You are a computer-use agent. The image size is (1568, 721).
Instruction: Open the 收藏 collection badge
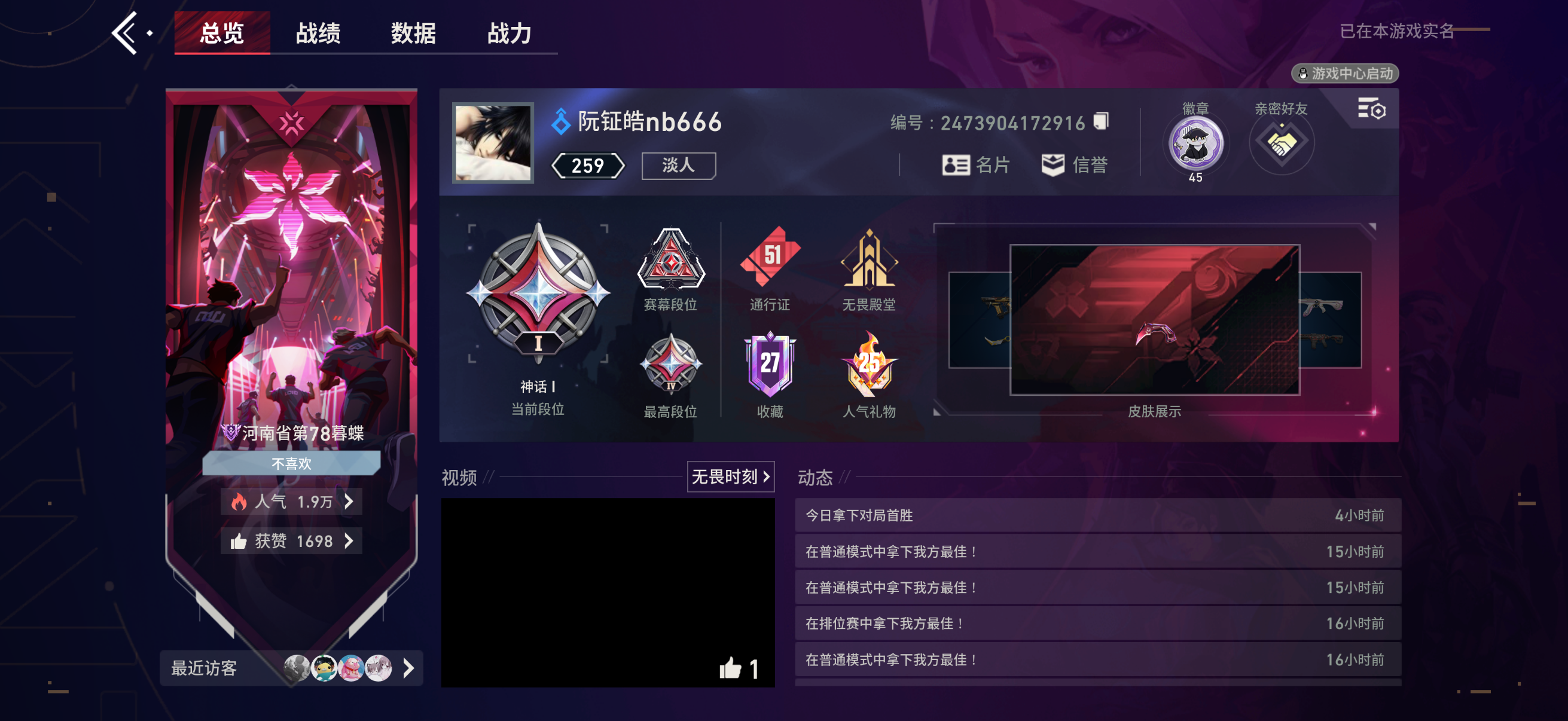pos(770,364)
